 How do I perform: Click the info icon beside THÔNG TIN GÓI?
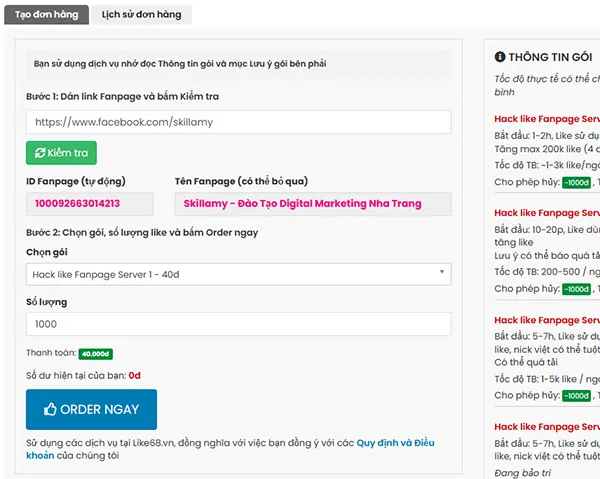coord(500,57)
